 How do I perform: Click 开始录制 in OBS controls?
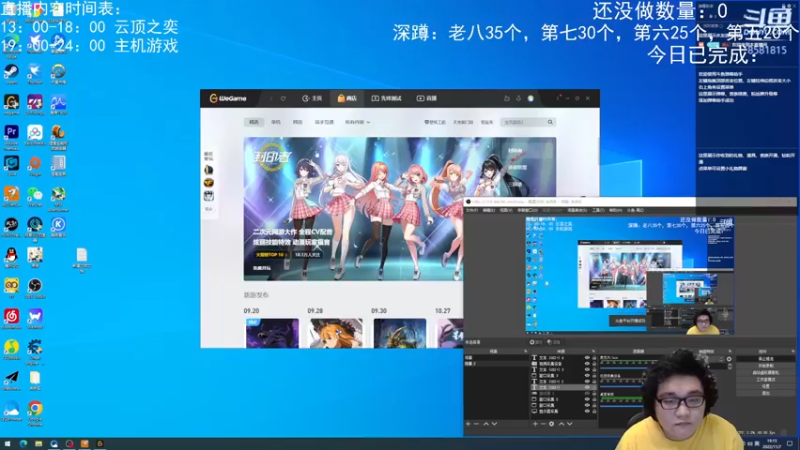[x=766, y=365]
